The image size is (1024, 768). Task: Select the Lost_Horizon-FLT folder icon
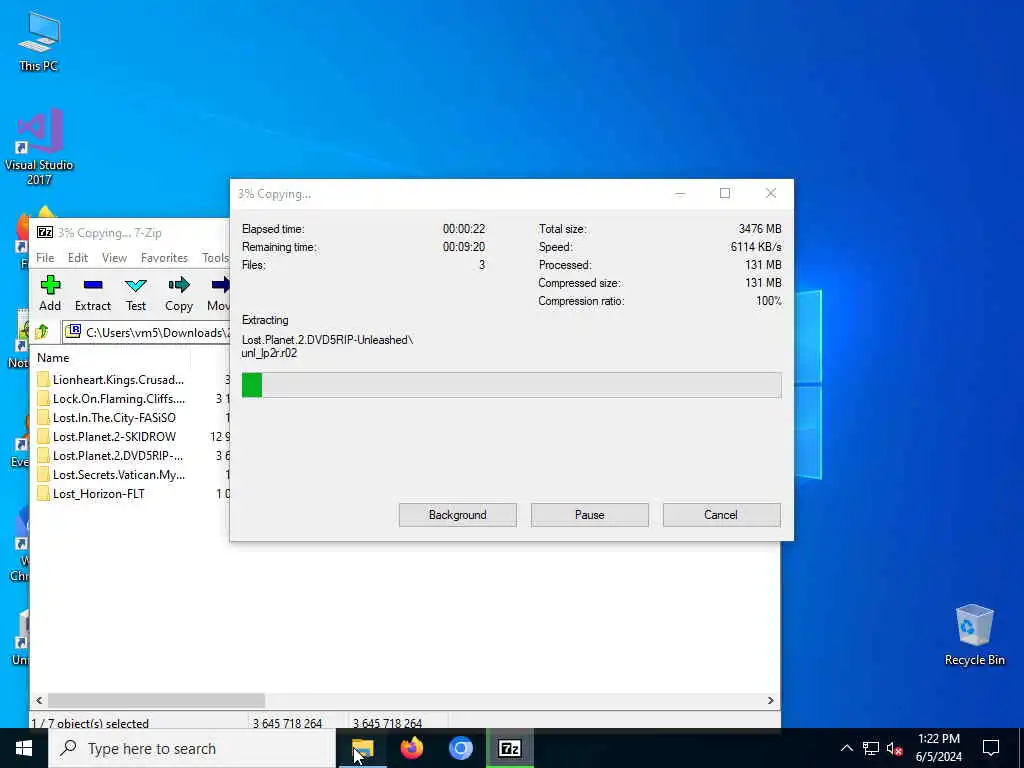point(44,494)
